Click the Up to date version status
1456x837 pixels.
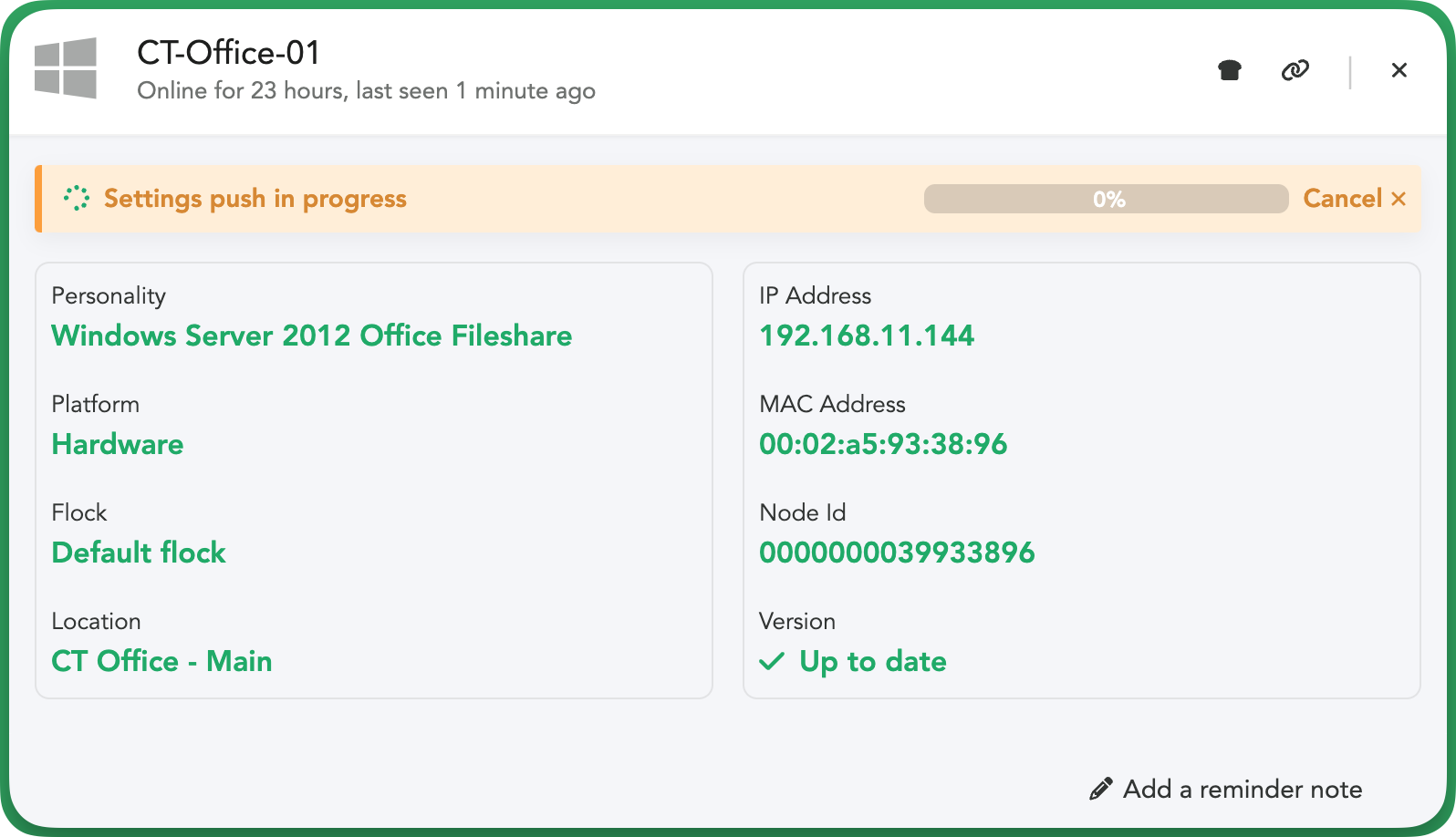point(873,662)
